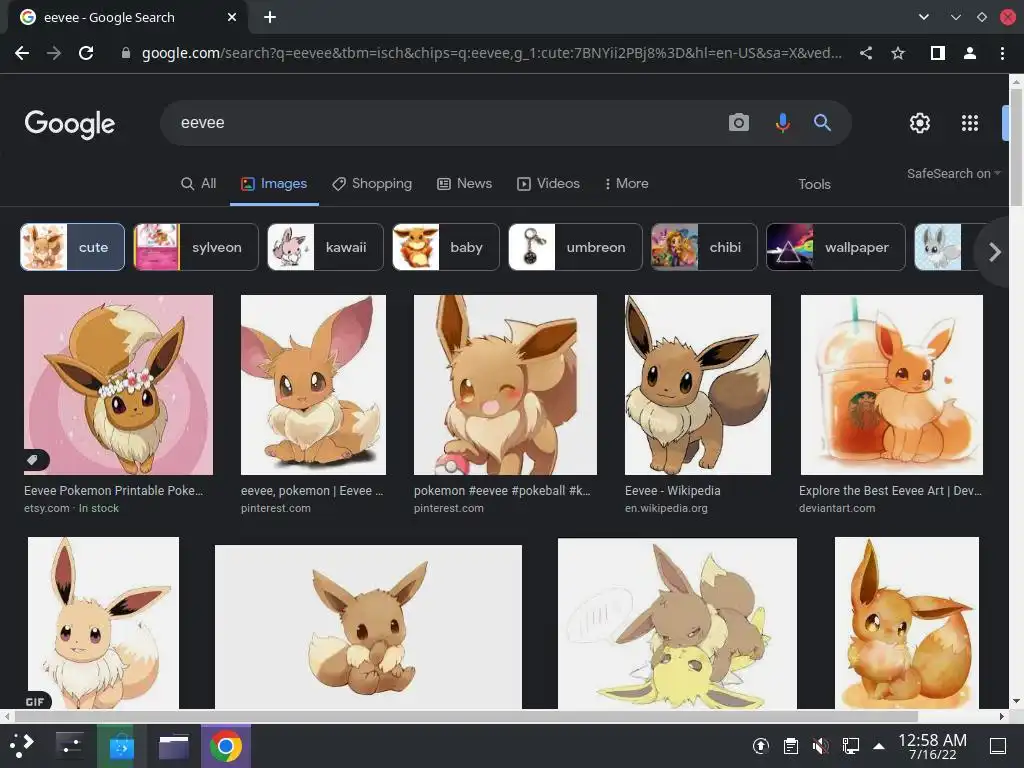Open the Wikipedia Eevee image
The height and width of the screenshot is (768, 1024).
tap(697, 385)
